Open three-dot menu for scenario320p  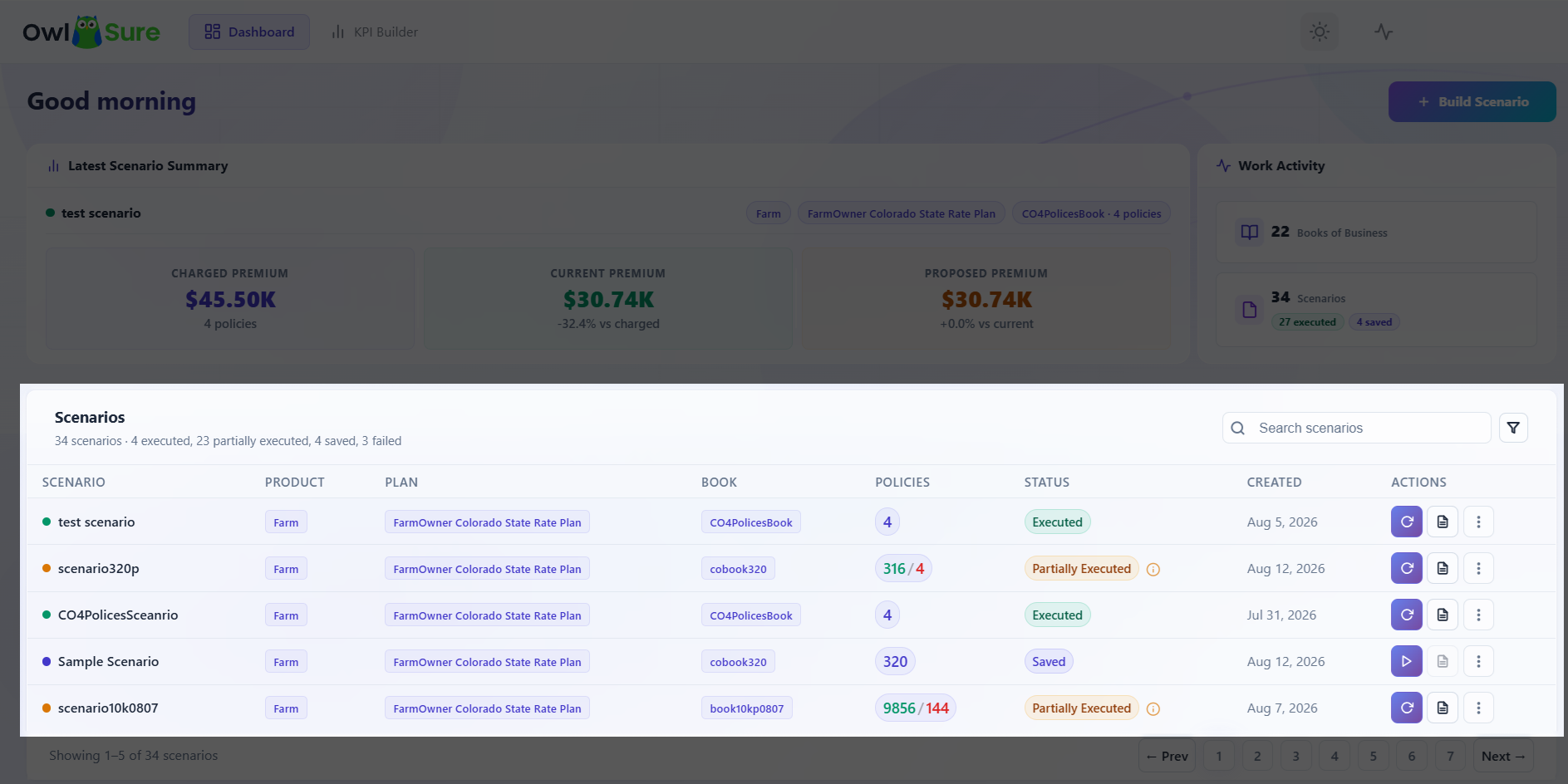pyautogui.click(x=1478, y=568)
